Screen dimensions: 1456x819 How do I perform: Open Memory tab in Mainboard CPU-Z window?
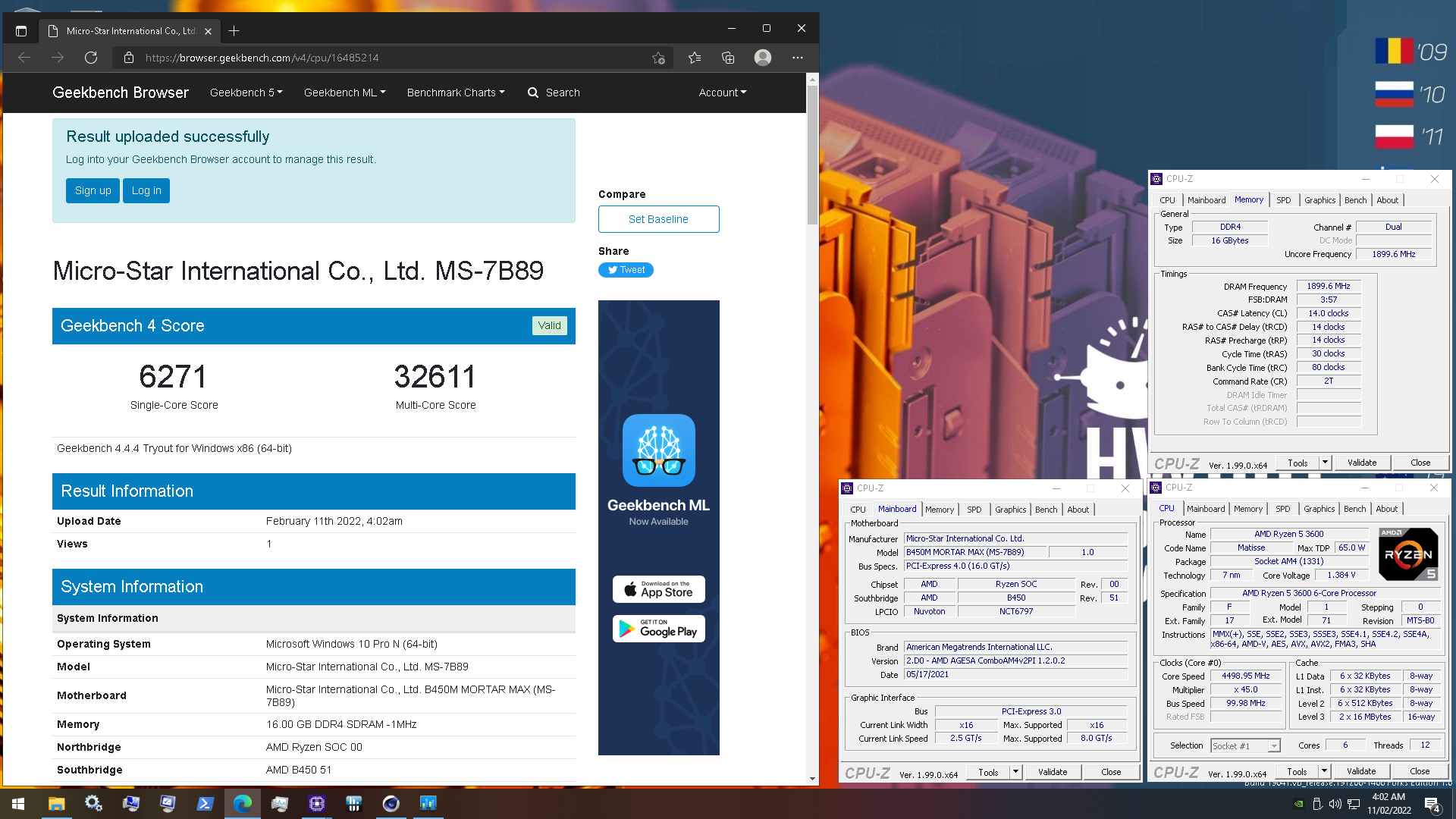tap(940, 510)
